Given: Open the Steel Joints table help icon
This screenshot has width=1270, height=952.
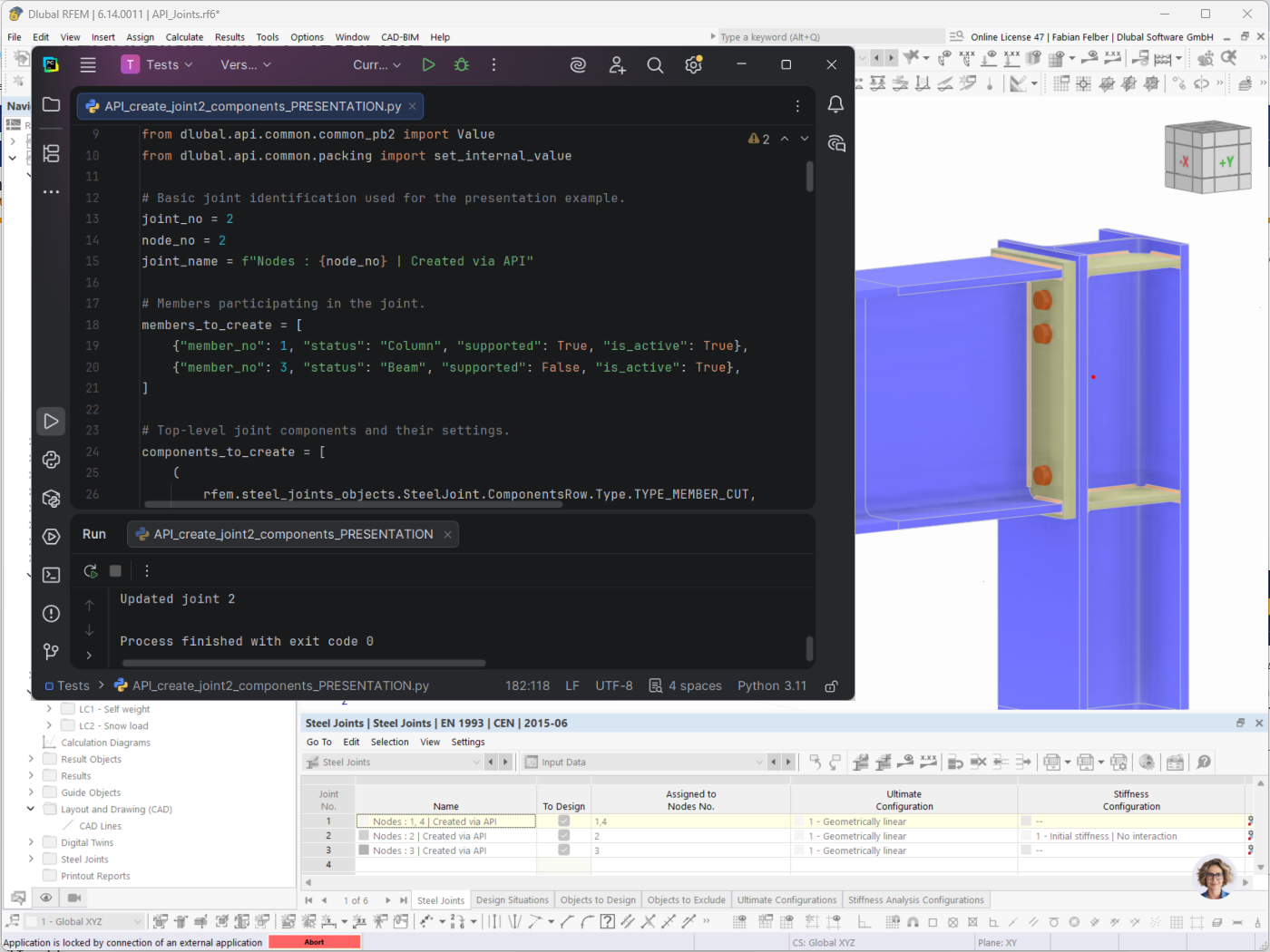Looking at the screenshot, I should pos(1204,762).
